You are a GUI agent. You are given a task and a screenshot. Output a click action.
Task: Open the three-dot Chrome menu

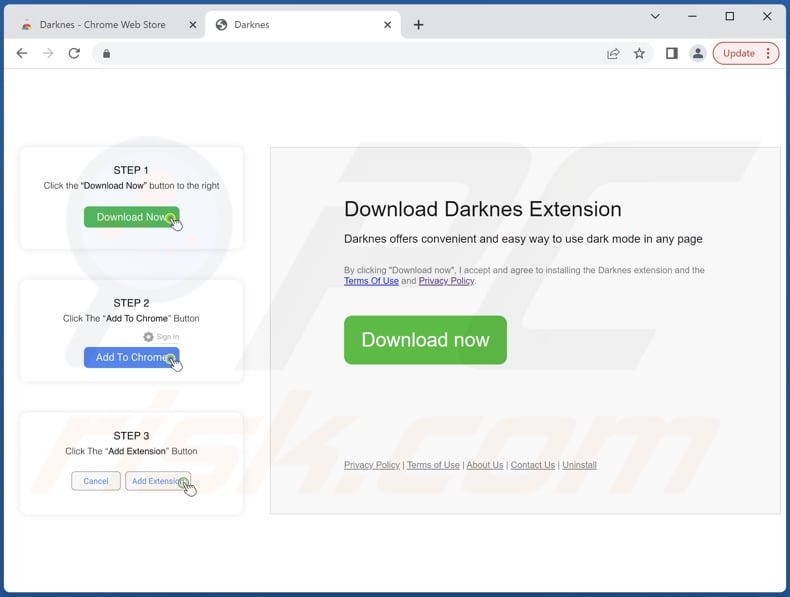[x=768, y=53]
